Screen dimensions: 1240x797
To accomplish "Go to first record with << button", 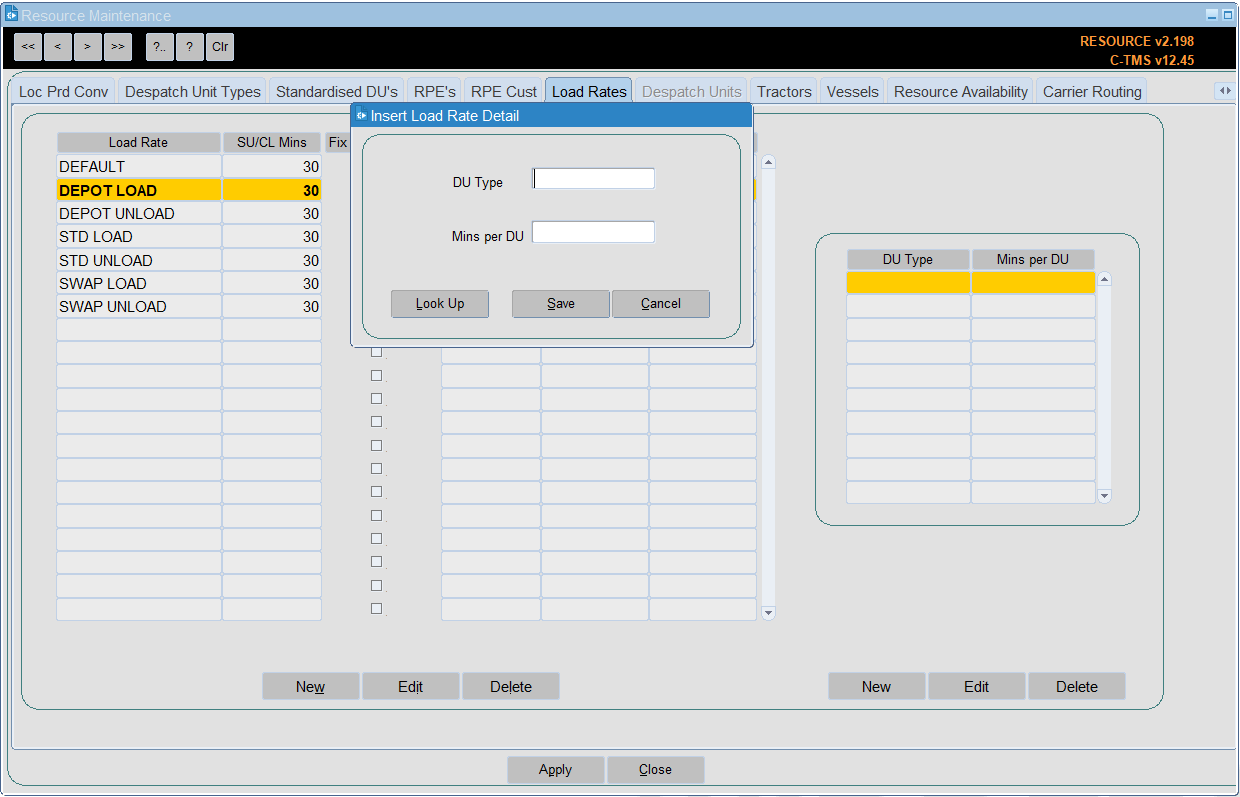I will (28, 46).
